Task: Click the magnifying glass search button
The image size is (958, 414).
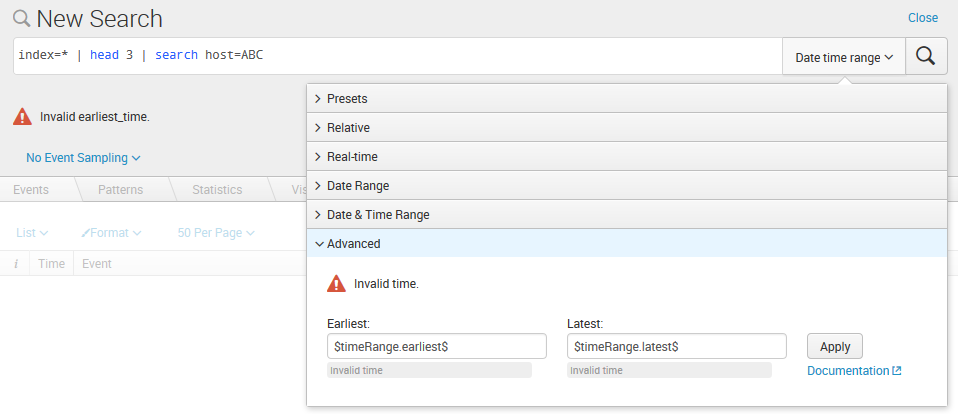Action: tap(926, 57)
